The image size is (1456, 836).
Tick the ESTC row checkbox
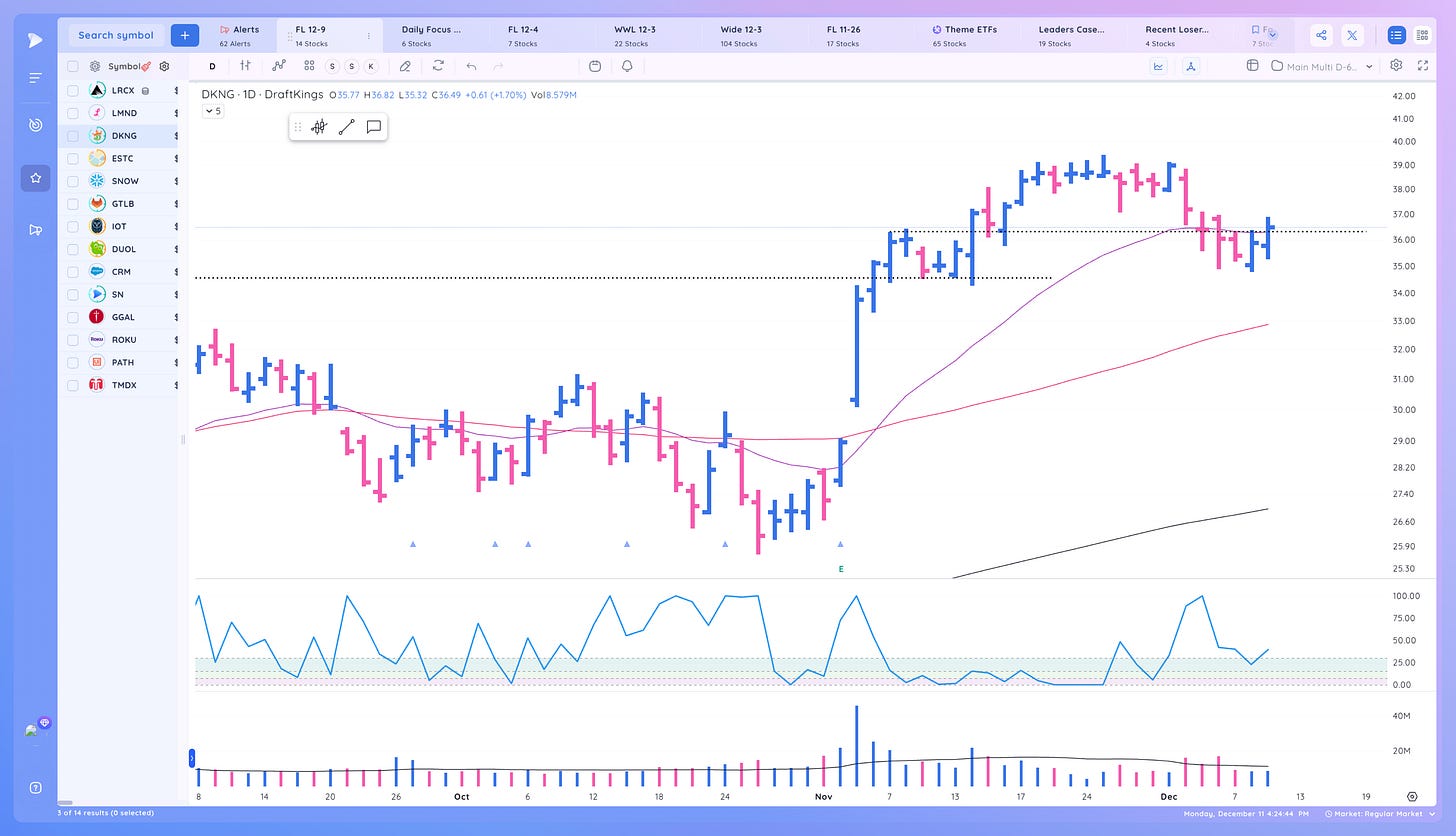(x=73, y=158)
